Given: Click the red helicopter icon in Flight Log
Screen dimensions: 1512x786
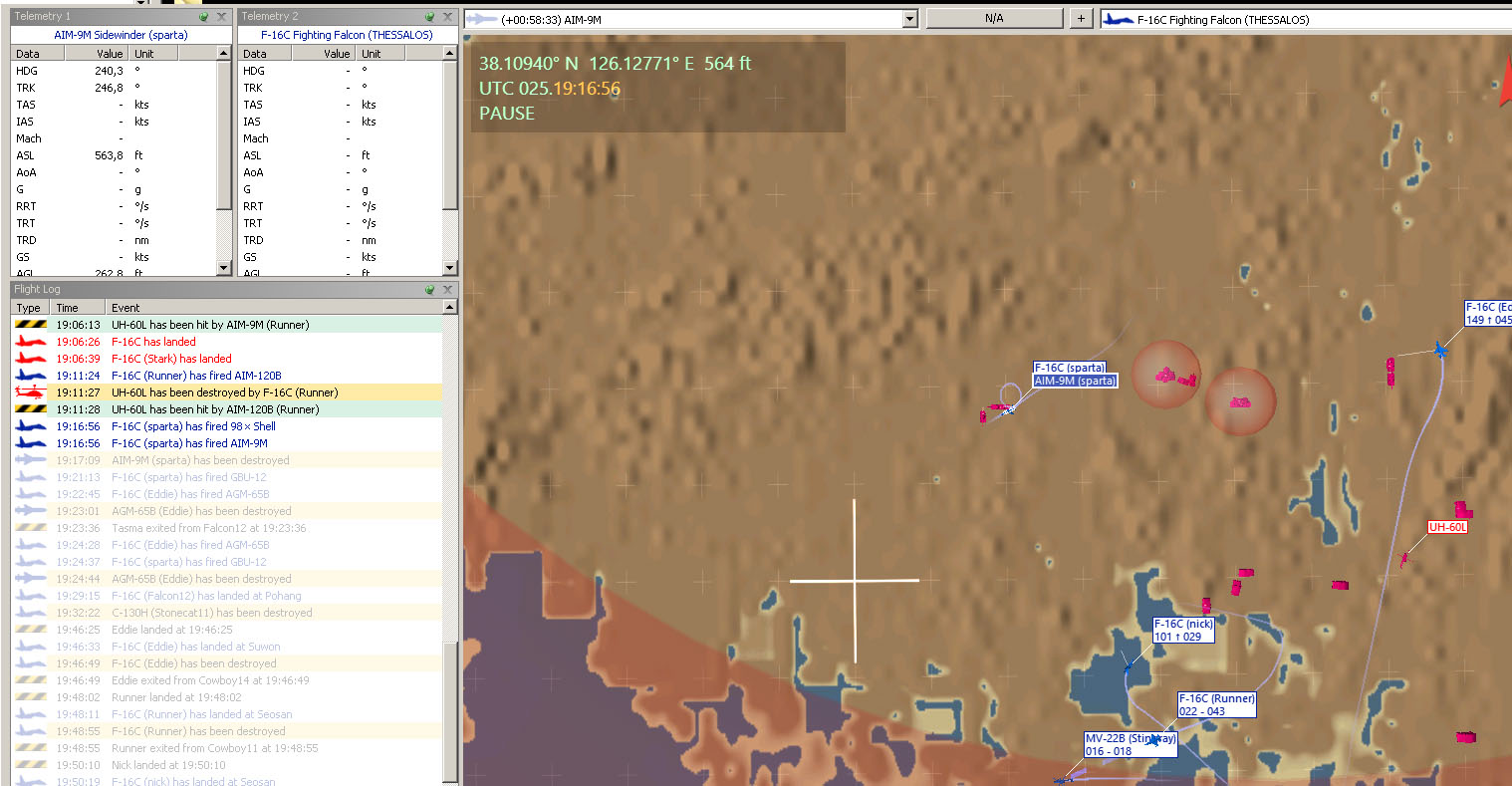Looking at the screenshot, I should (30, 393).
